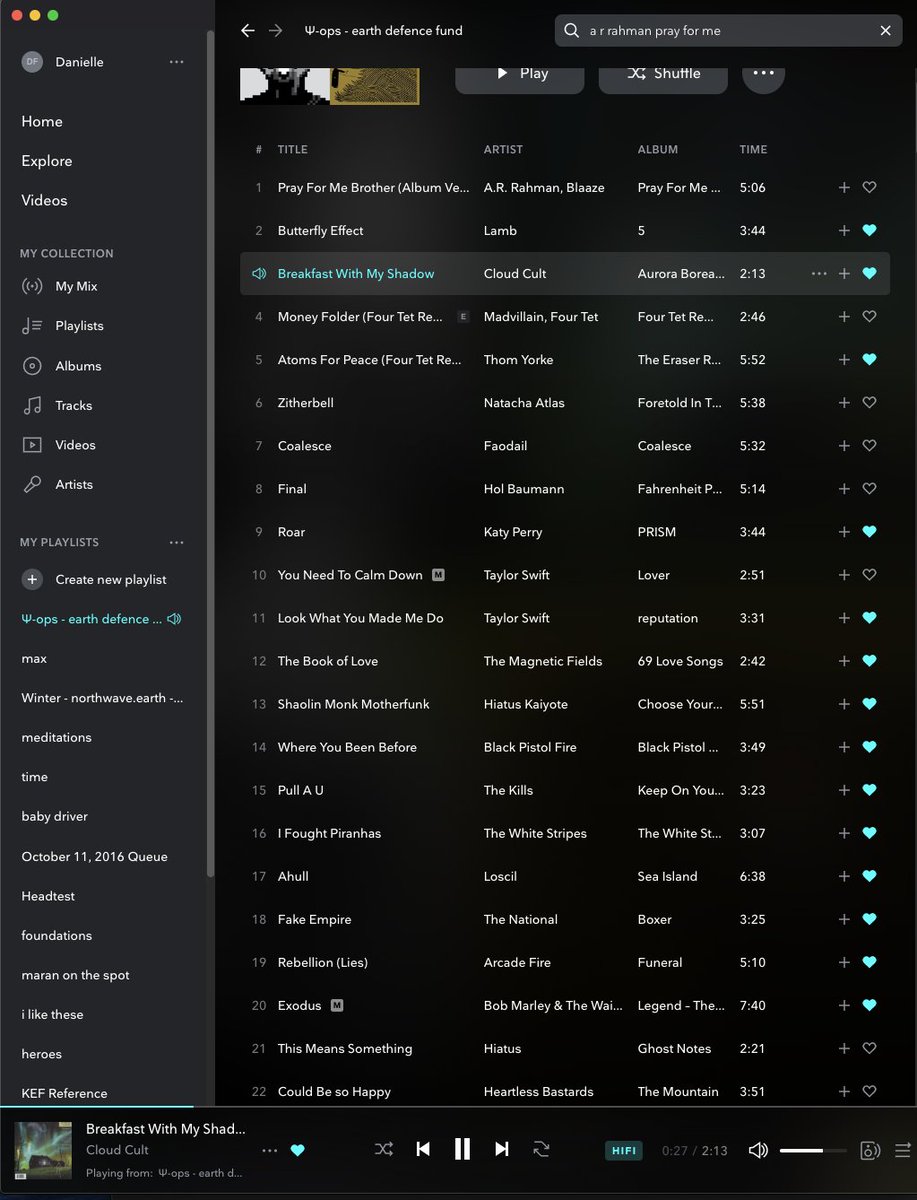Click the sidebar vertical scrollbar

(210, 455)
